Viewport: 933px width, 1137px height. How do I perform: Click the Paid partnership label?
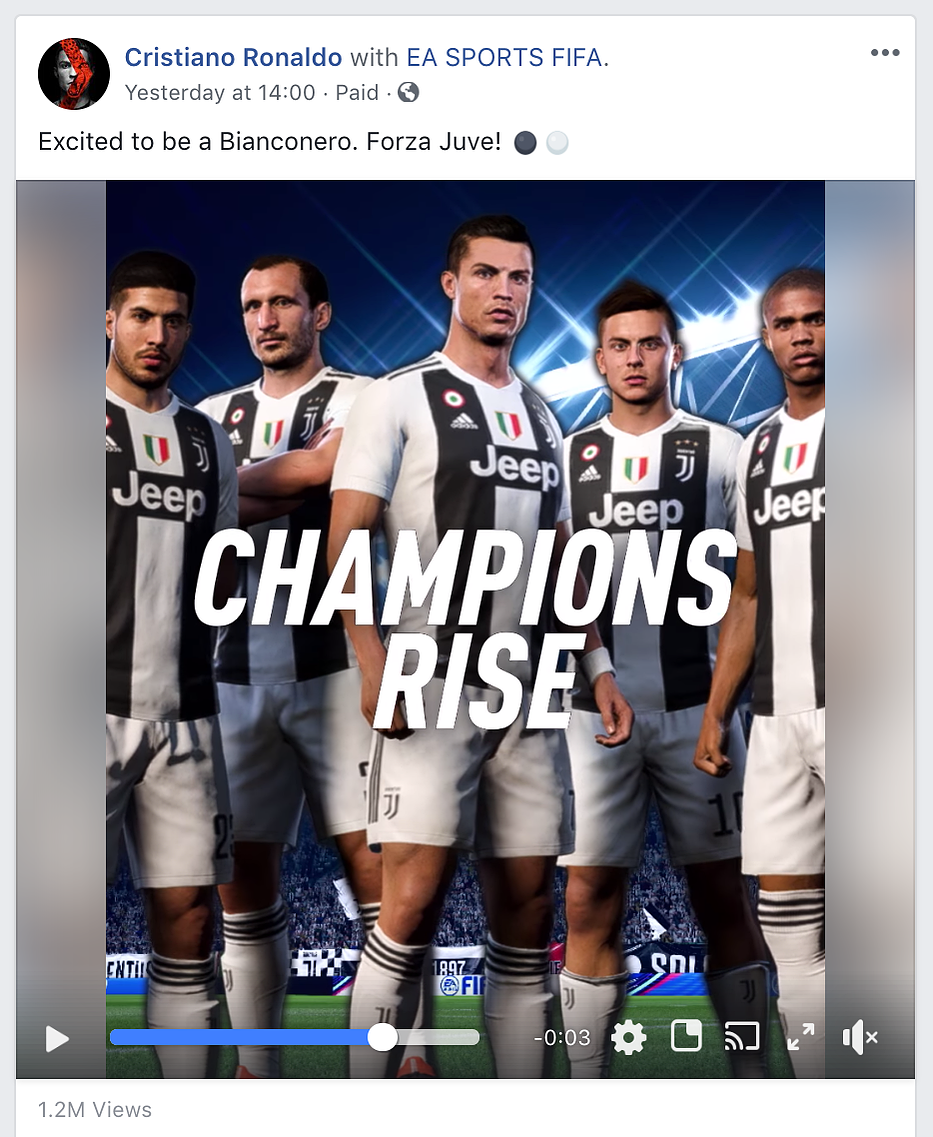(357, 93)
